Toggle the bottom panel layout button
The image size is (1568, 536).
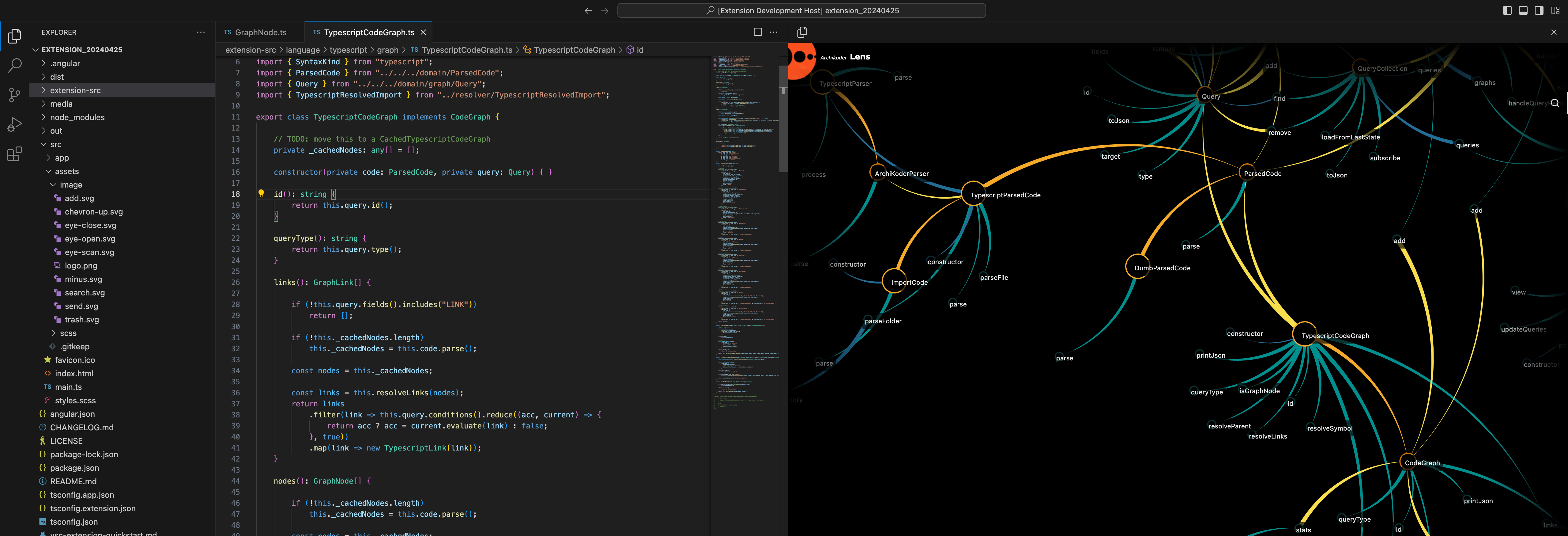pyautogui.click(x=1523, y=10)
